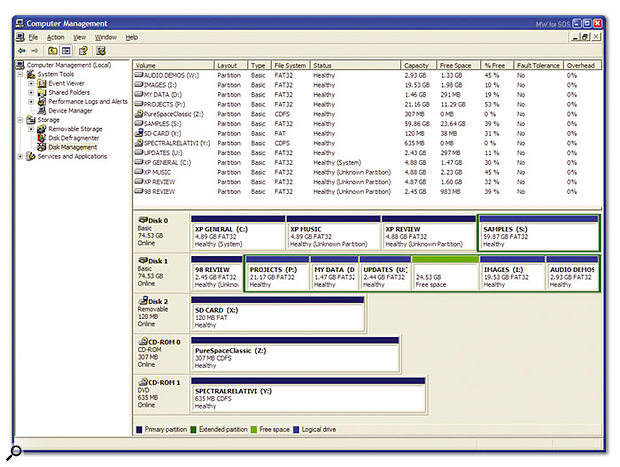Collapse the System Tools tree node
This screenshot has width=620, height=467.
[20, 74]
